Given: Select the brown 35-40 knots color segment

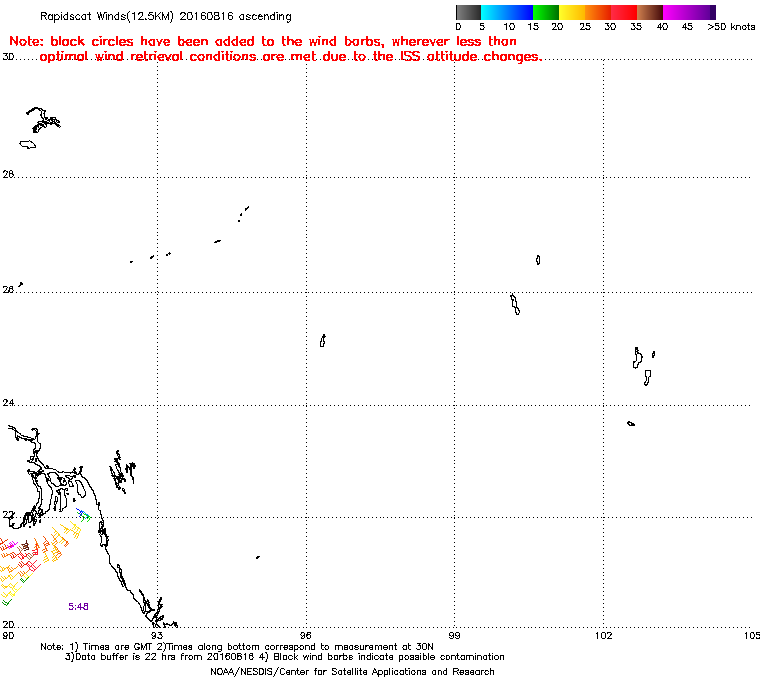Looking at the screenshot, I should 650,12.
